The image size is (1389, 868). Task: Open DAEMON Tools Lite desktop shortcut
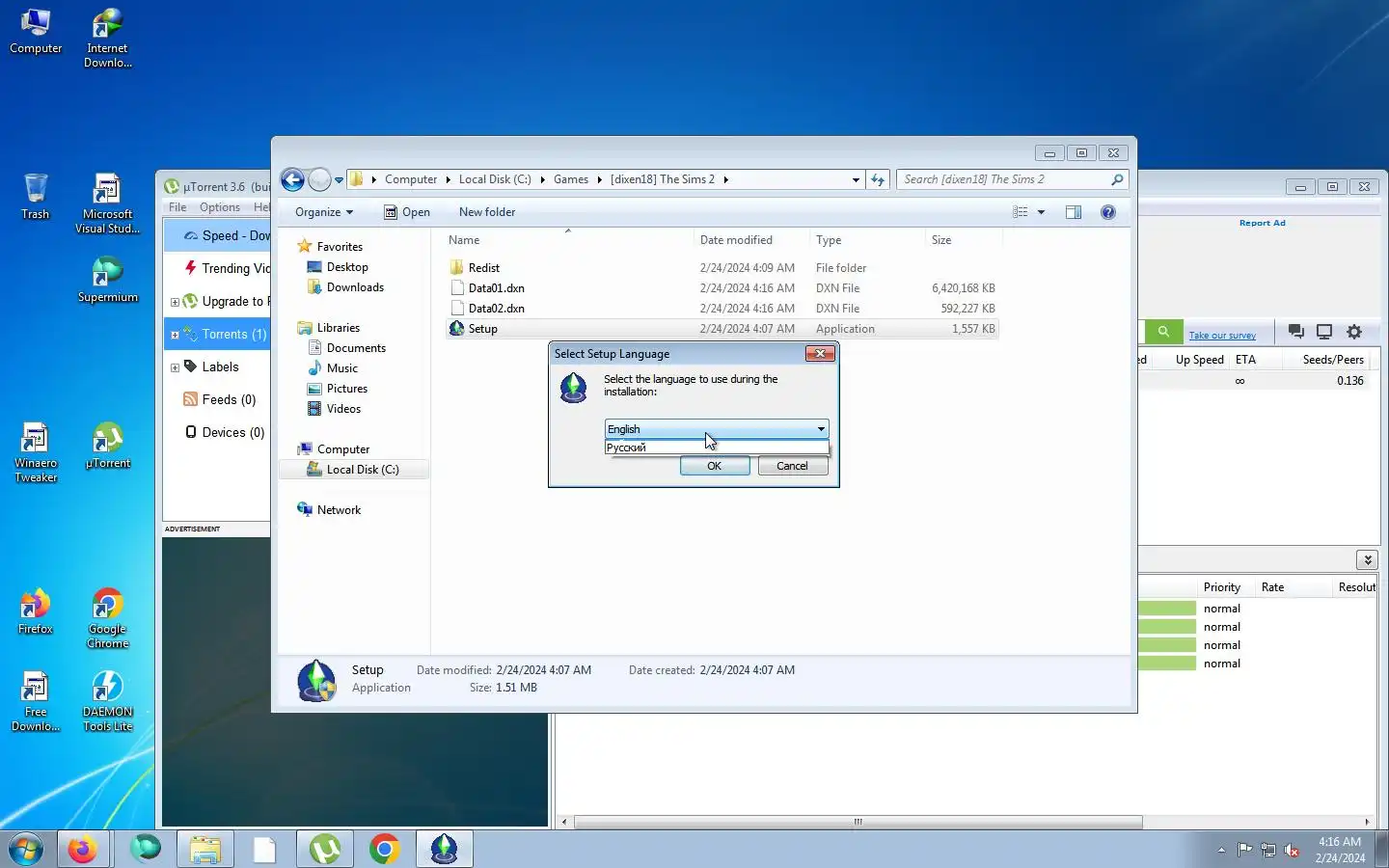pos(107,701)
